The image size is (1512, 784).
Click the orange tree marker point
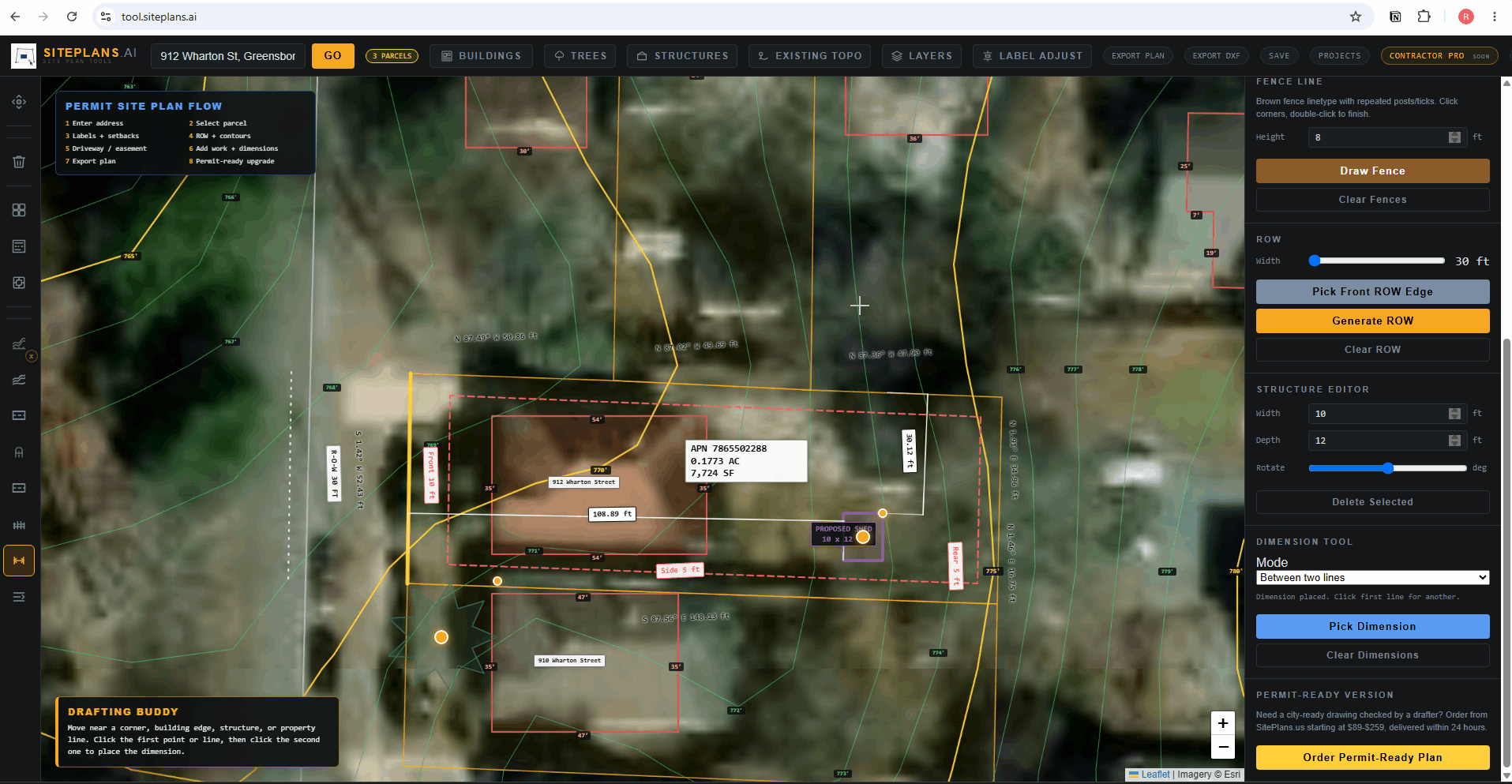click(x=441, y=637)
